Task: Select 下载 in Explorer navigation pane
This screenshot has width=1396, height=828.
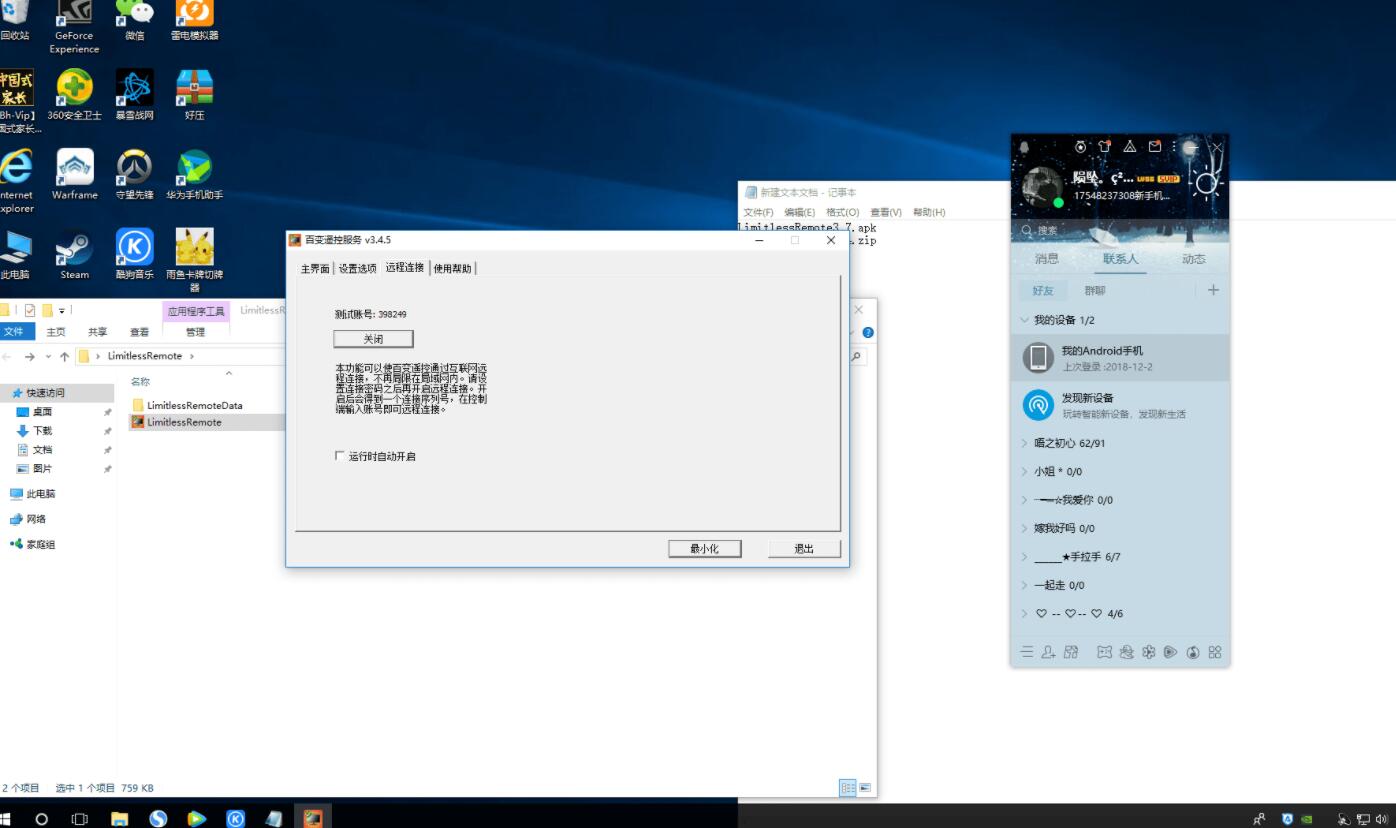Action: (x=43, y=431)
